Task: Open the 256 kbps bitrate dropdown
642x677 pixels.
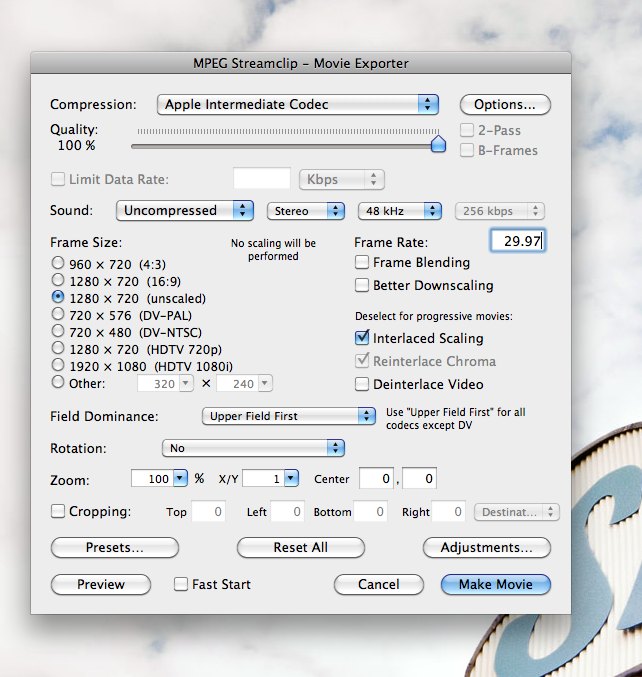Action: (x=500, y=211)
